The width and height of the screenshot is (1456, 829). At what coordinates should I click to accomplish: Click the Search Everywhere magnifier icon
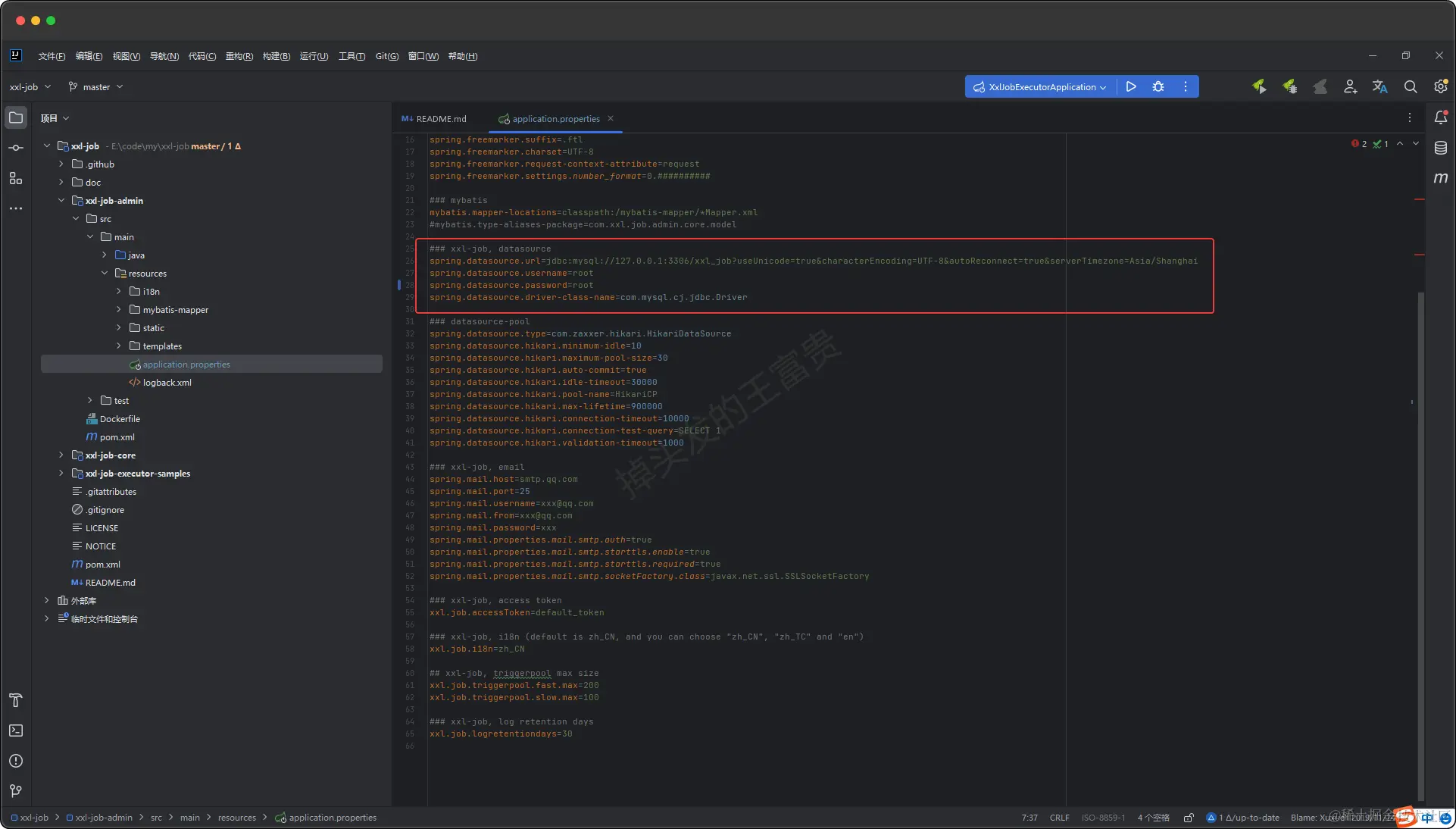click(x=1411, y=86)
